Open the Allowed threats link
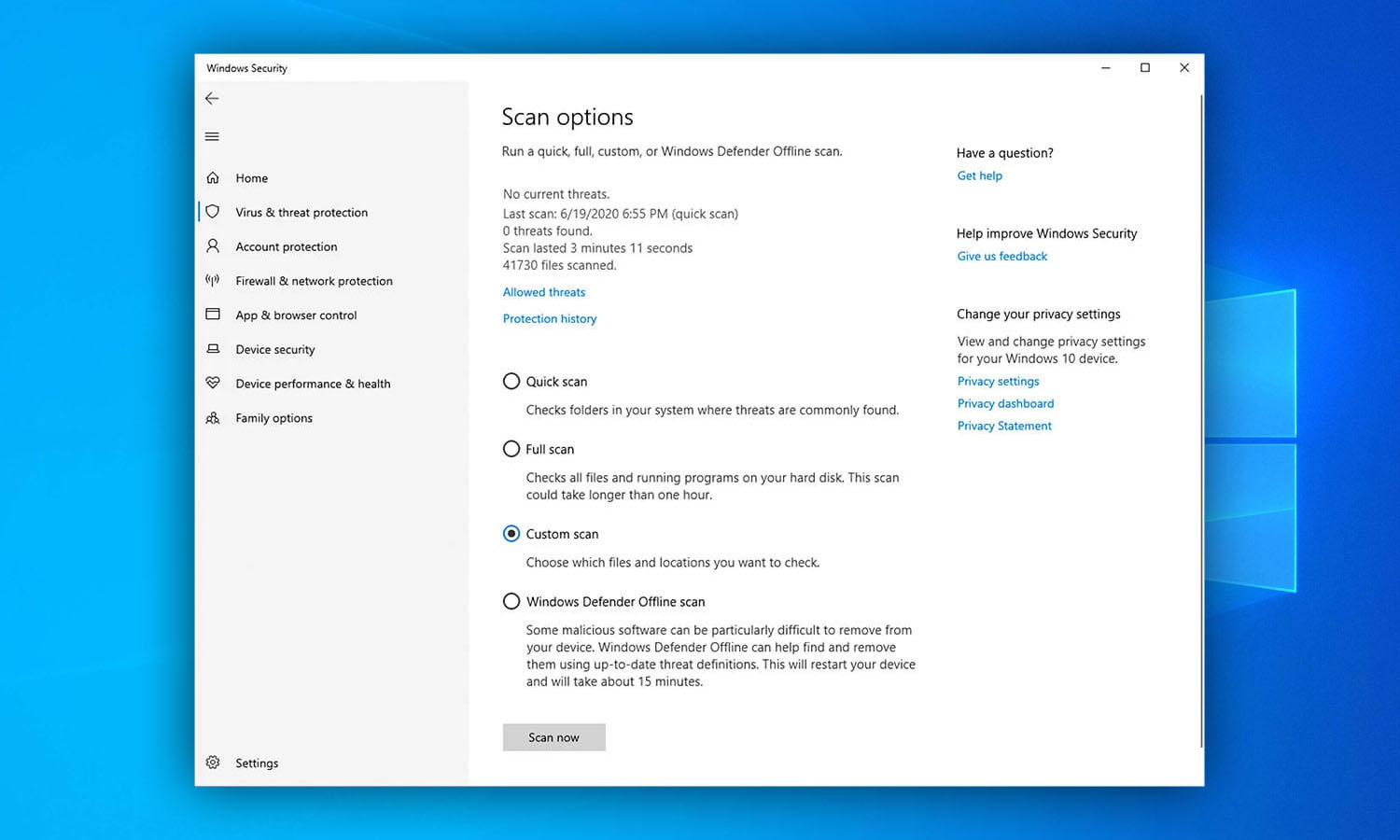This screenshot has height=840, width=1400. click(x=544, y=292)
